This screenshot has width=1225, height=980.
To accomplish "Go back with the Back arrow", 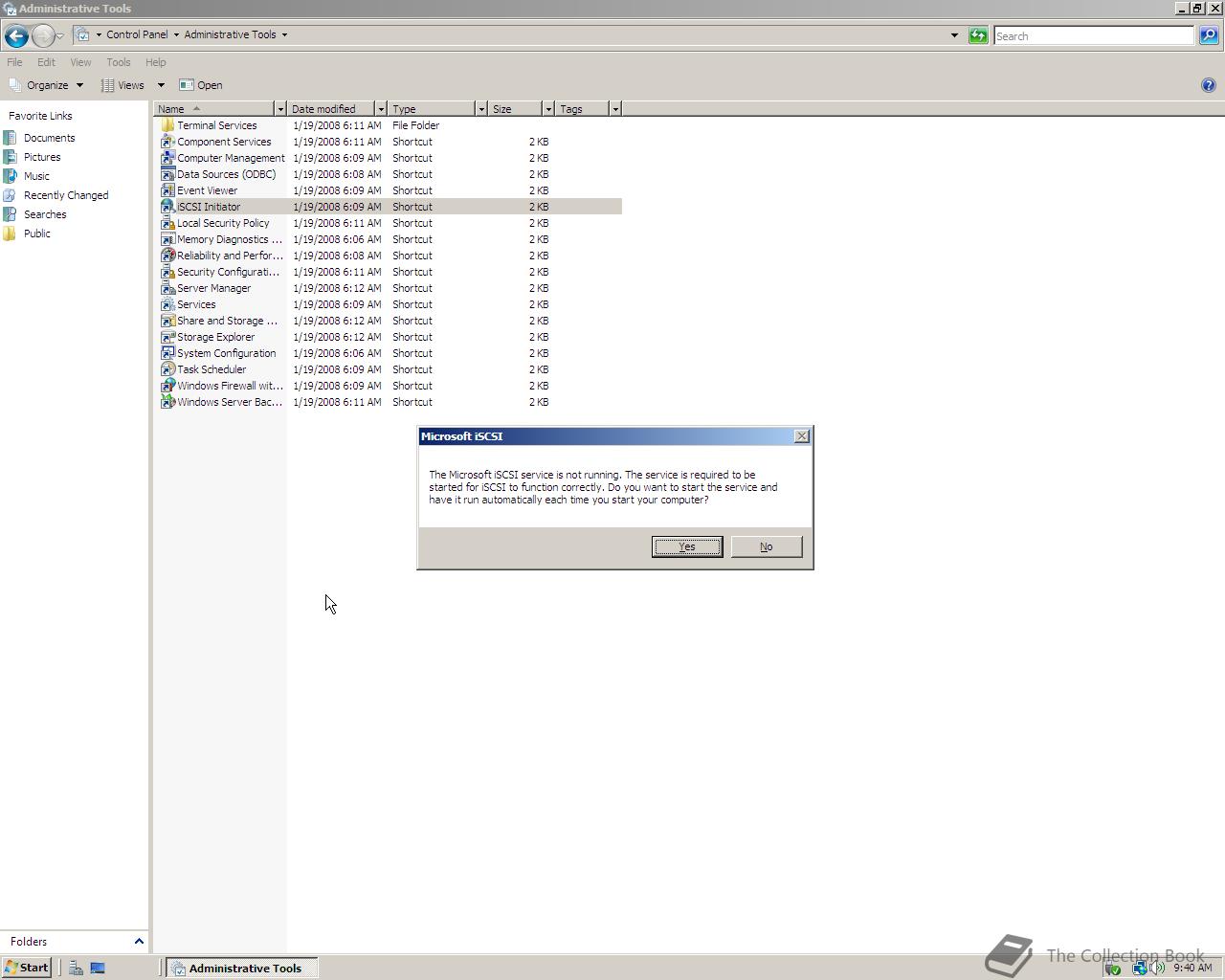I will tap(16, 35).
